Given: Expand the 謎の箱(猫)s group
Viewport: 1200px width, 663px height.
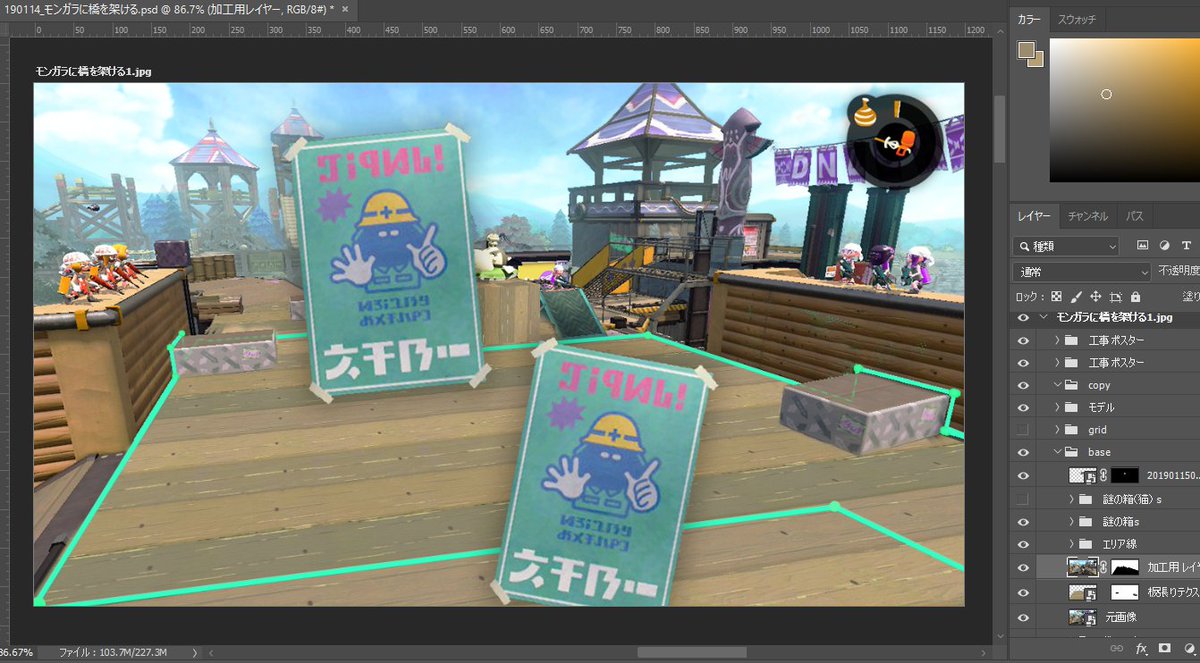Looking at the screenshot, I should (1071, 498).
